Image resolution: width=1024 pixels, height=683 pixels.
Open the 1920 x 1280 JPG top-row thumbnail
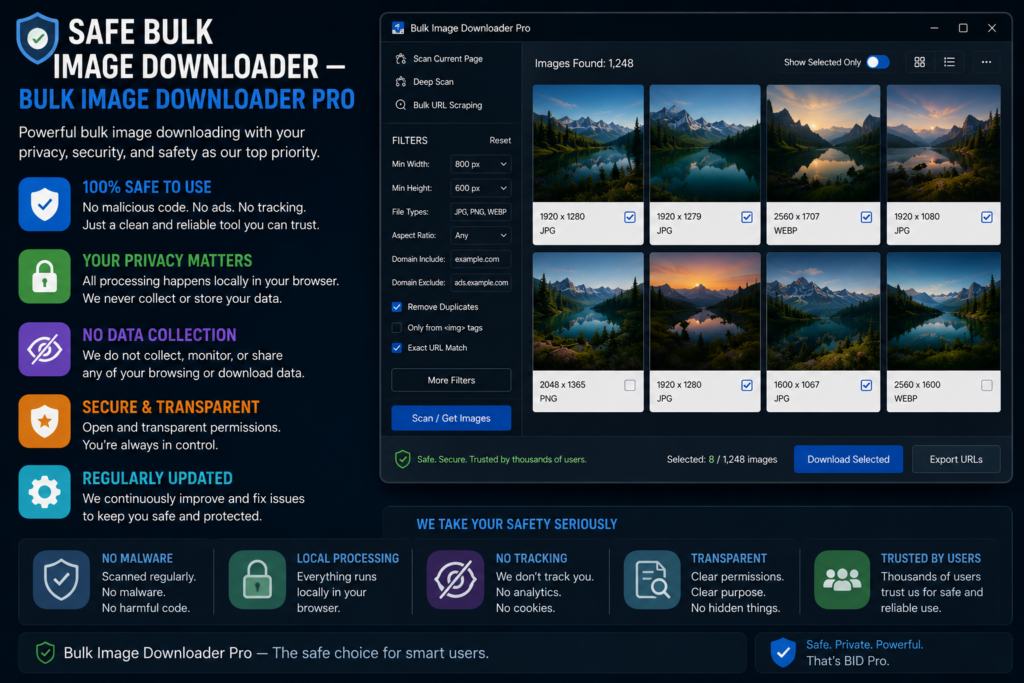588,143
